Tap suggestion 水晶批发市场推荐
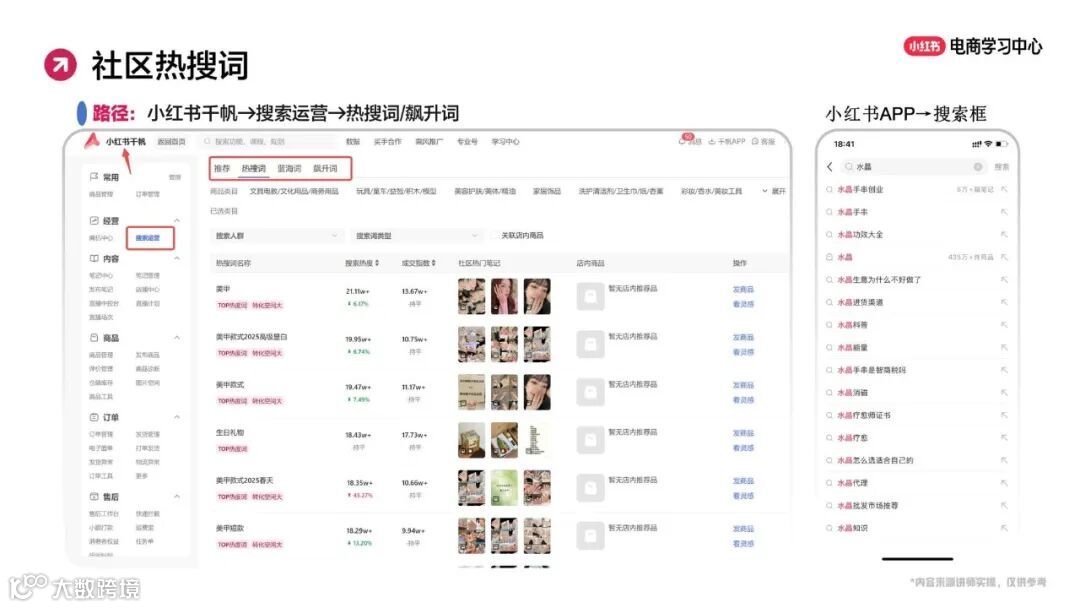Screen dimensions: 1080x608 click(x=867, y=505)
